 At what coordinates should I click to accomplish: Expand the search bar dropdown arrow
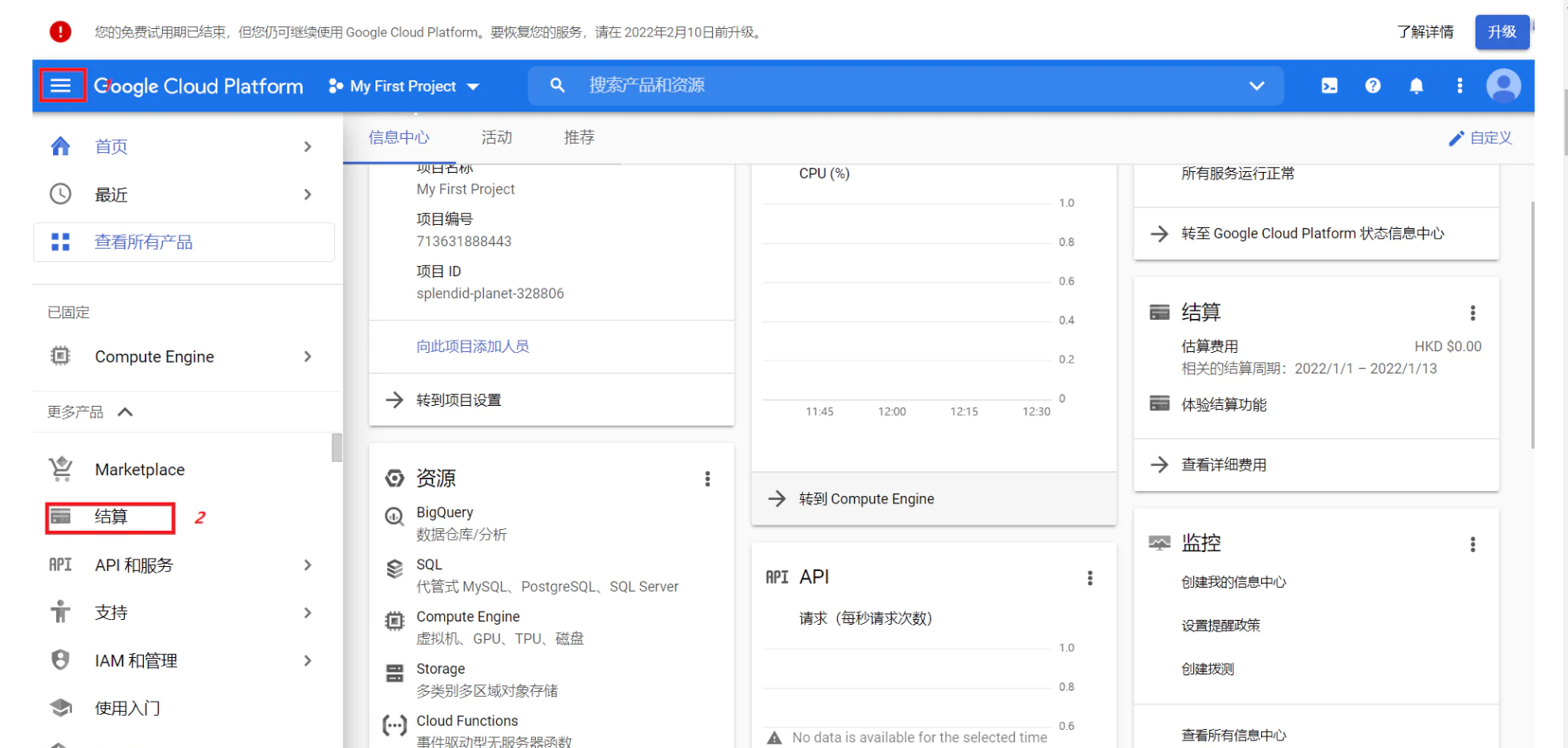(x=1256, y=86)
